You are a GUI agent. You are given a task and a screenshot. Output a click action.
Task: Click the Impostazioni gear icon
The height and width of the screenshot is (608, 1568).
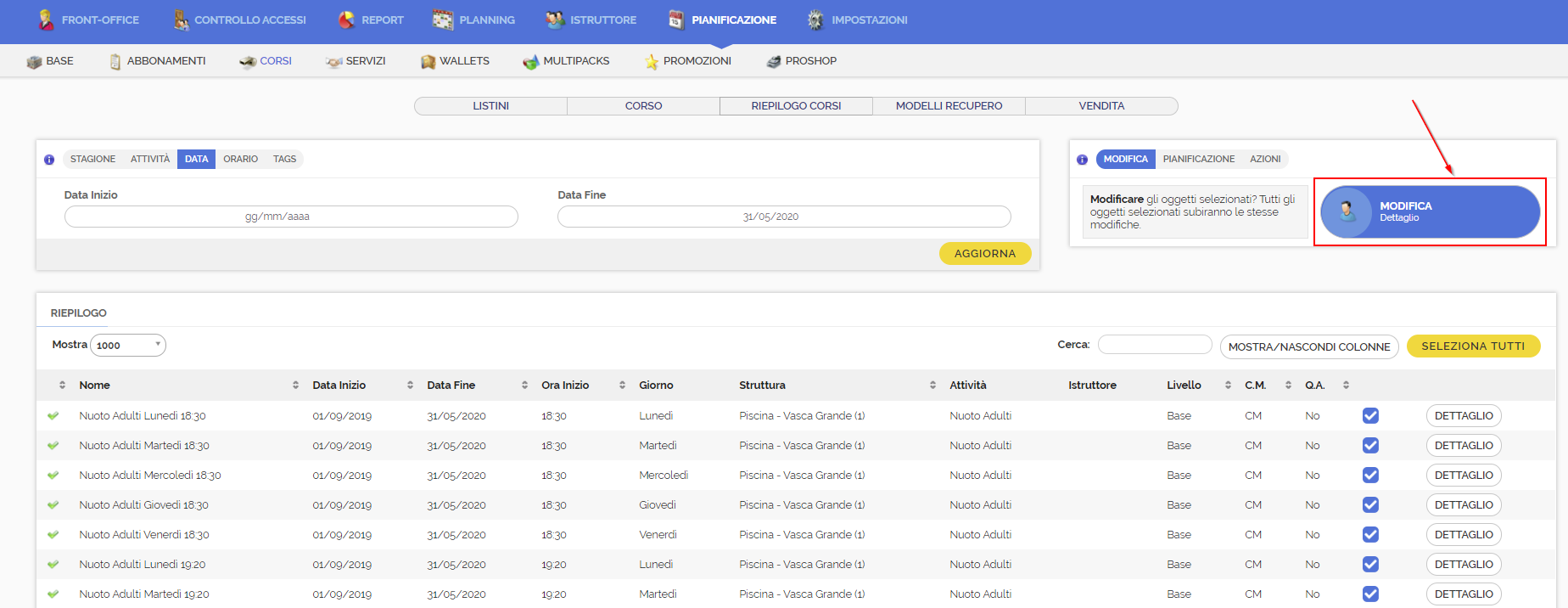(815, 20)
